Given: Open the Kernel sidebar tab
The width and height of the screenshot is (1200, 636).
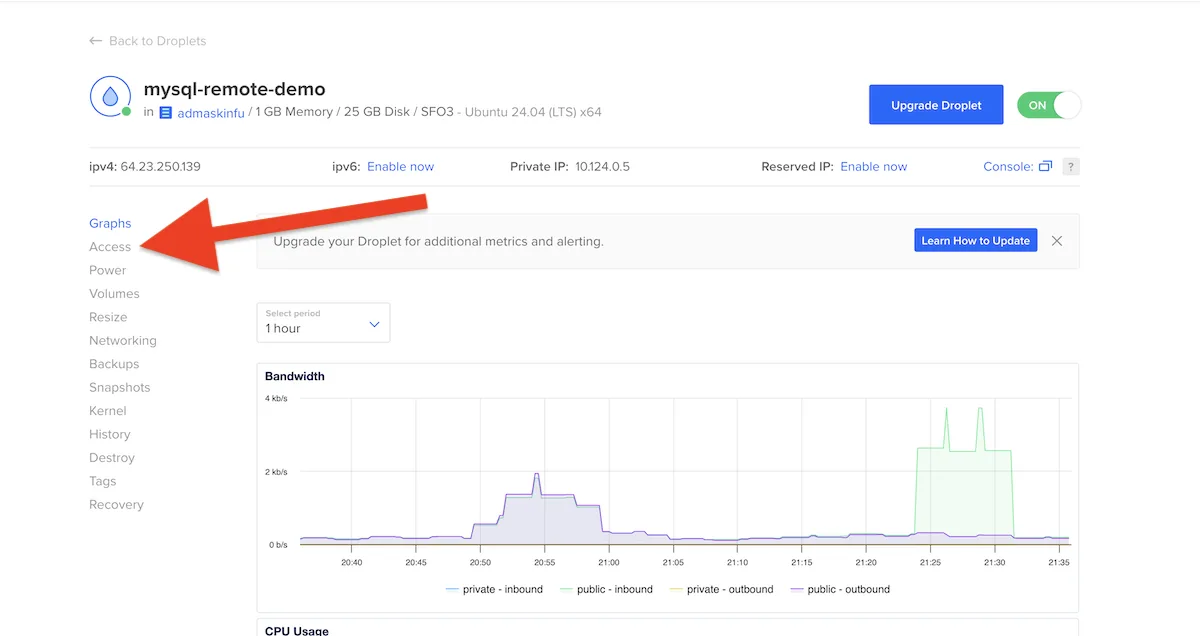Looking at the screenshot, I should (108, 411).
